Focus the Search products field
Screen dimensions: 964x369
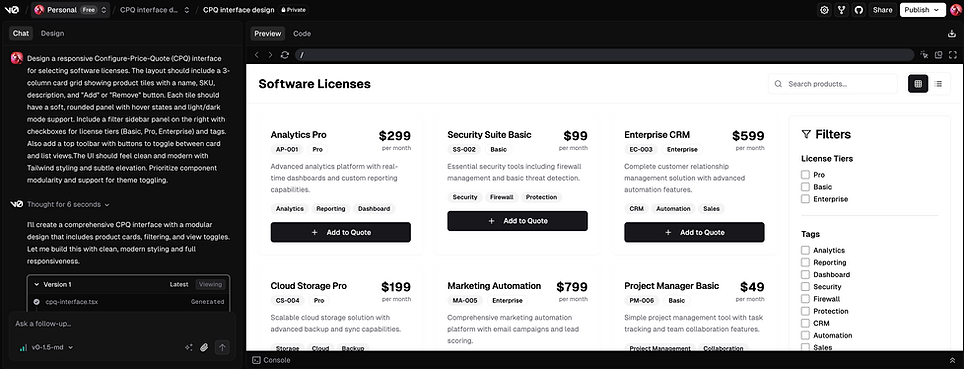[x=833, y=84]
